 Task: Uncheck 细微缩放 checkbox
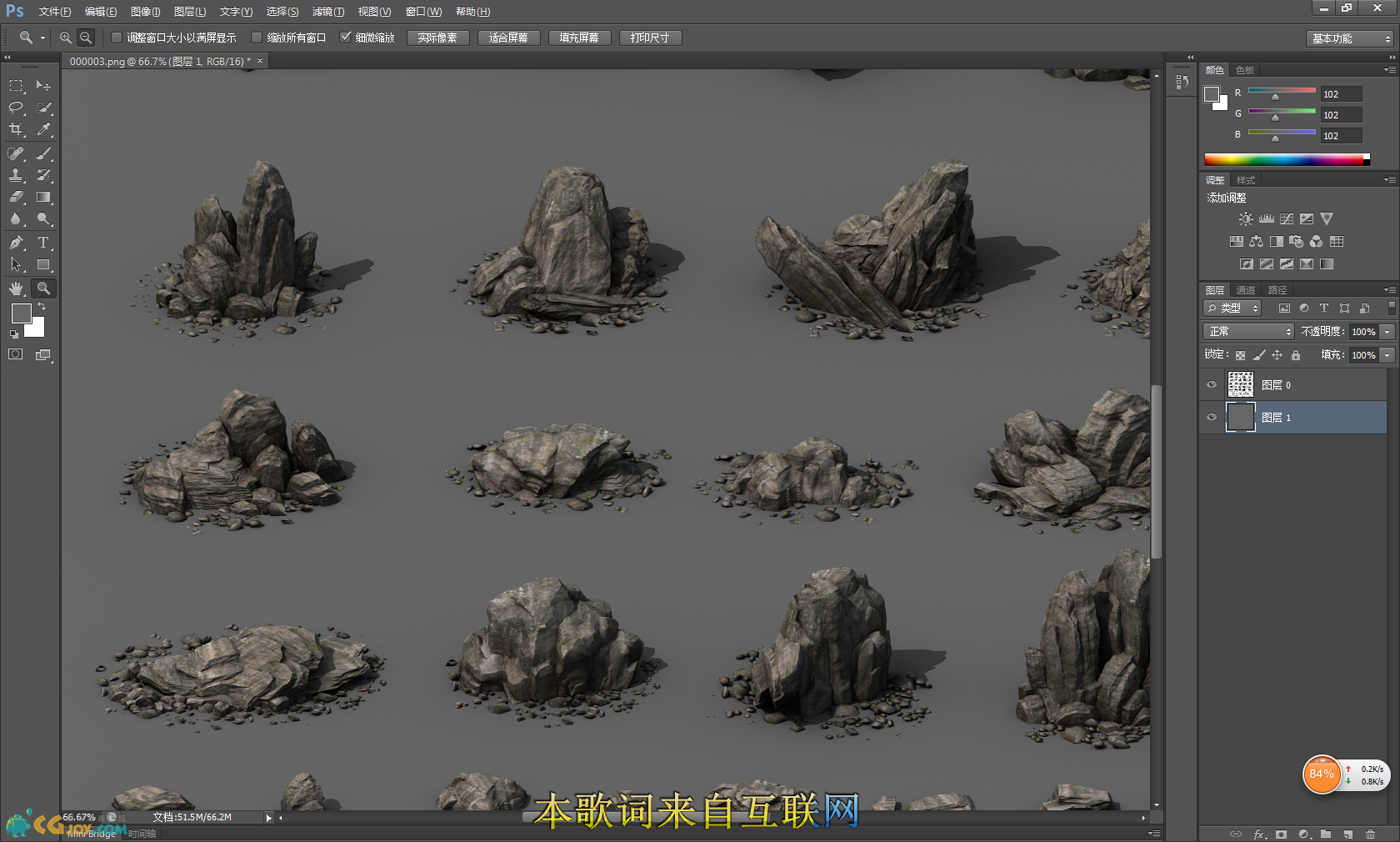pyautogui.click(x=345, y=38)
